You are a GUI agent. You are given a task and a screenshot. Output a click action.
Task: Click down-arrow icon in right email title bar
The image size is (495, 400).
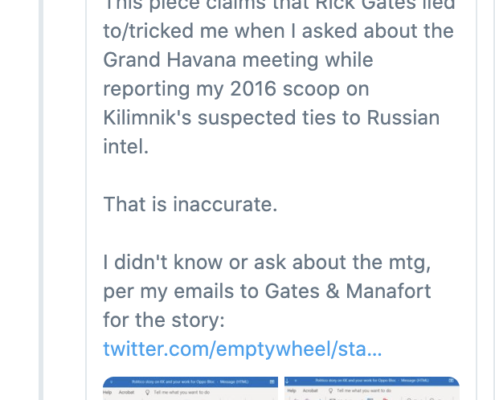point(288,380)
